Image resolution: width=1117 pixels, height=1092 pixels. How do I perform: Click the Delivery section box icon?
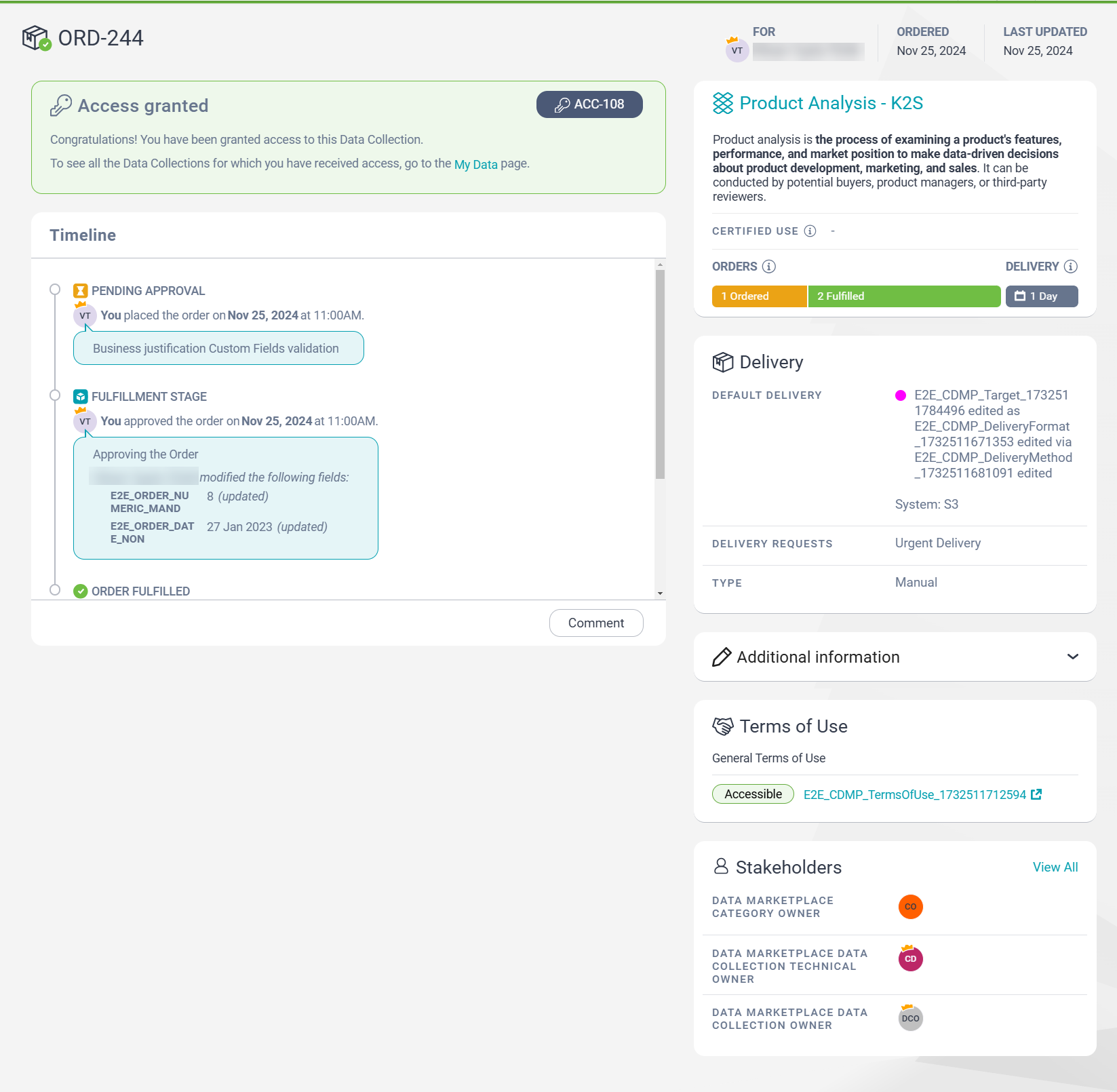pos(723,362)
